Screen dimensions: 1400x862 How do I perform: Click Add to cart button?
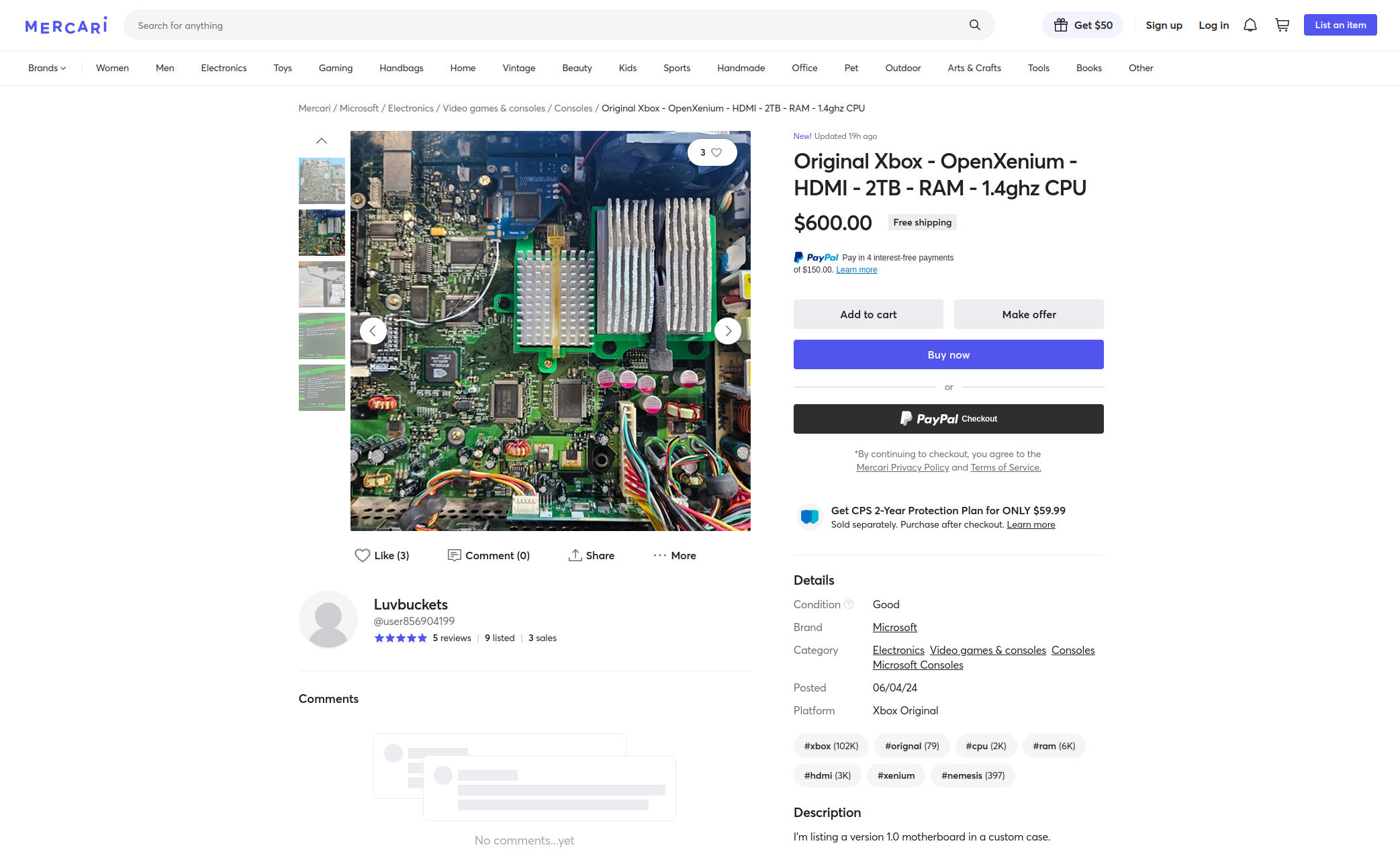[x=868, y=314]
